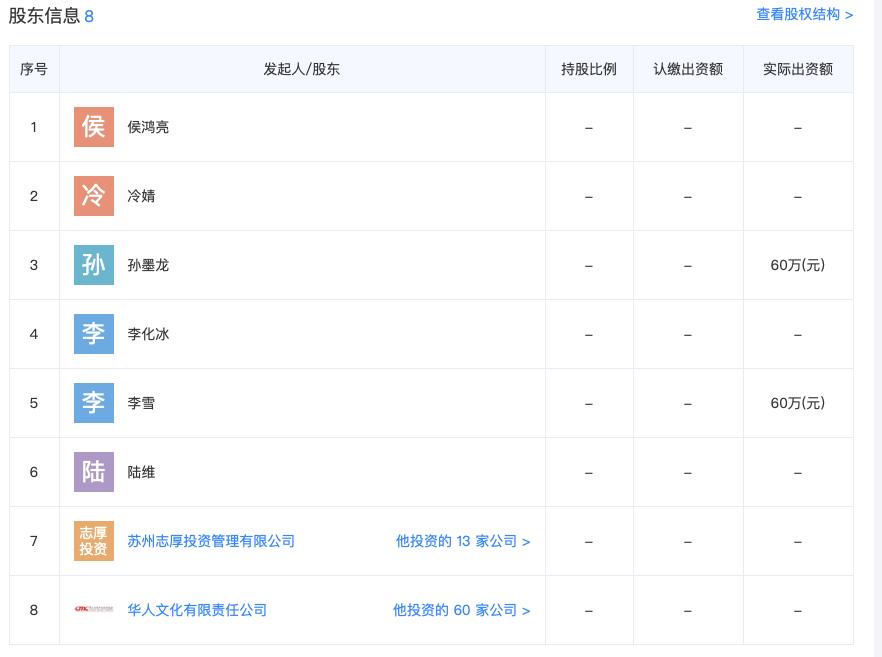Click the 持股比例 column header

[589, 69]
